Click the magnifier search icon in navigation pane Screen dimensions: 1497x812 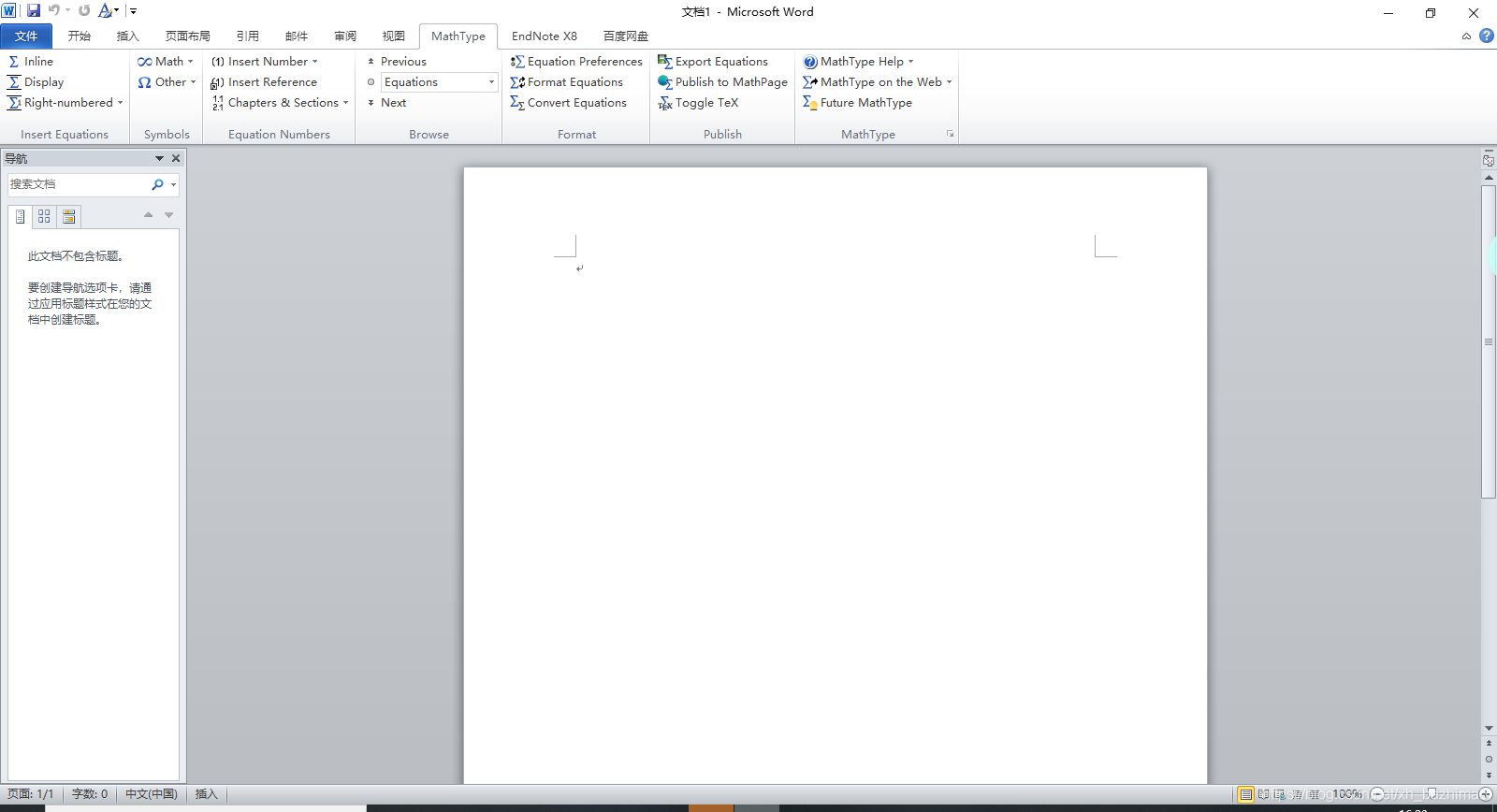[157, 184]
